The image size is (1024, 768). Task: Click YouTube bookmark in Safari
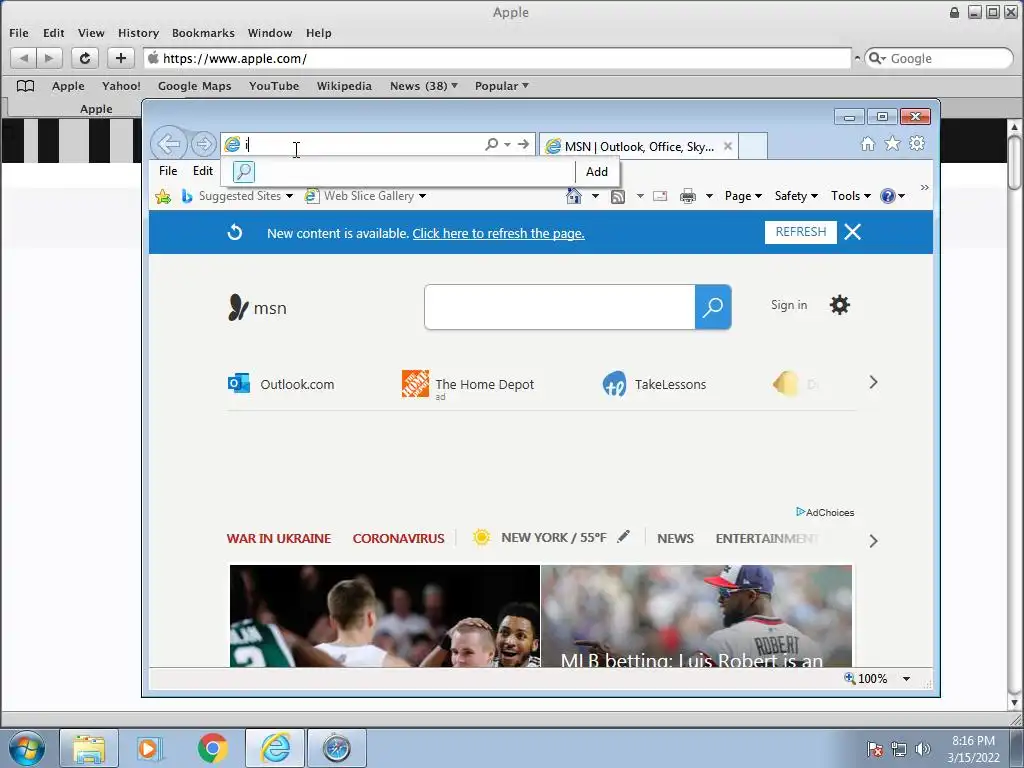pyautogui.click(x=274, y=86)
